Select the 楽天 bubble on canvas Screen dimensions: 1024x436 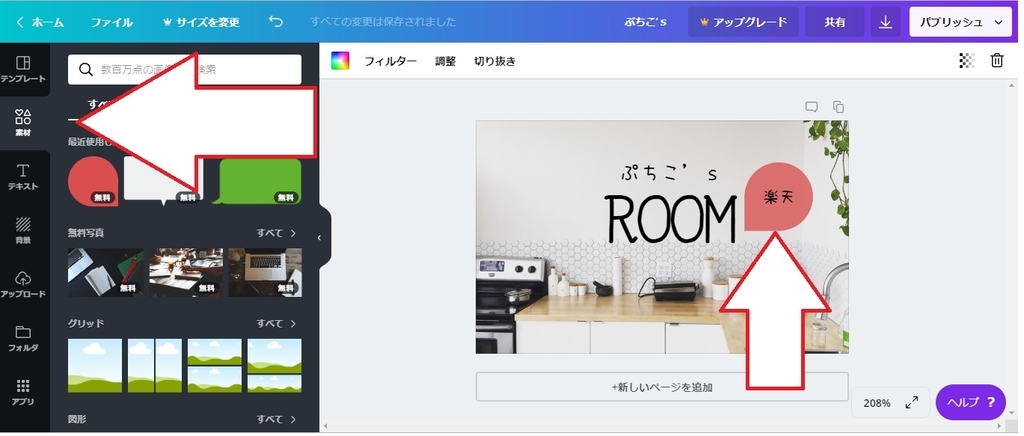click(x=778, y=197)
